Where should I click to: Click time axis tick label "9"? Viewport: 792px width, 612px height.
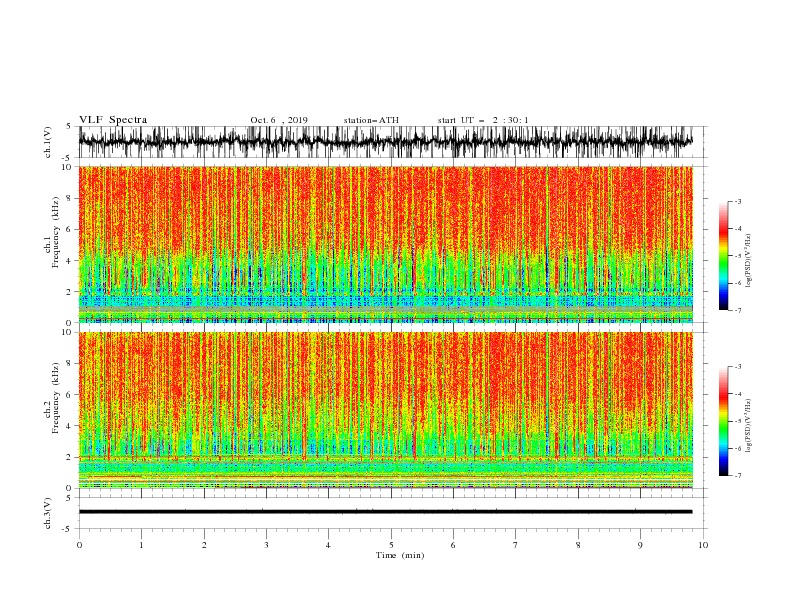(640, 545)
